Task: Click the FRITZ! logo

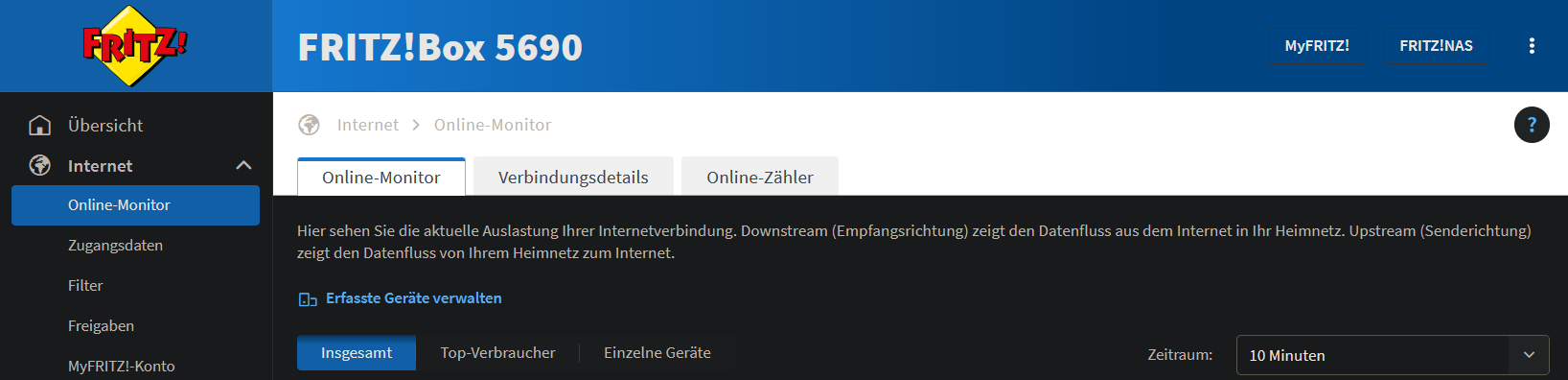Action: pyautogui.click(x=135, y=45)
